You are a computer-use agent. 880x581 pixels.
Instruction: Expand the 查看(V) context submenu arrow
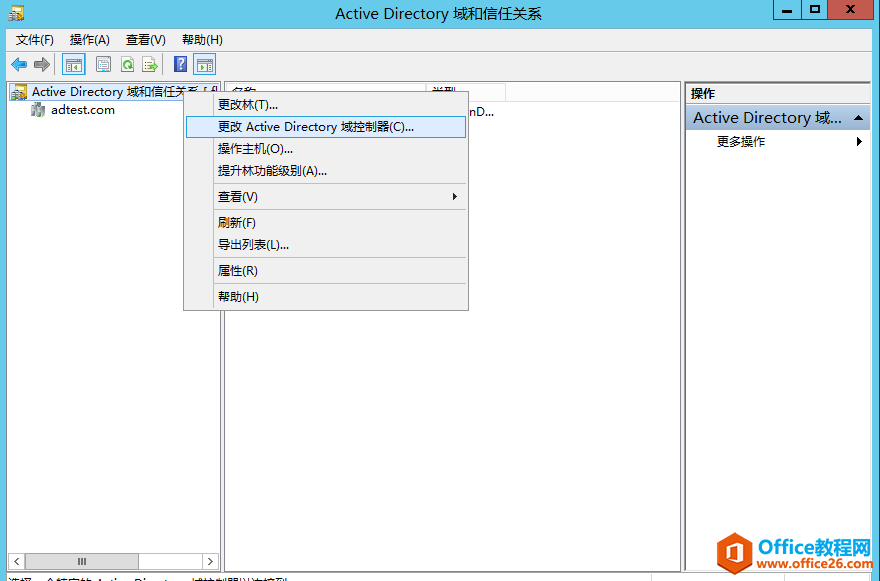pyautogui.click(x=455, y=196)
